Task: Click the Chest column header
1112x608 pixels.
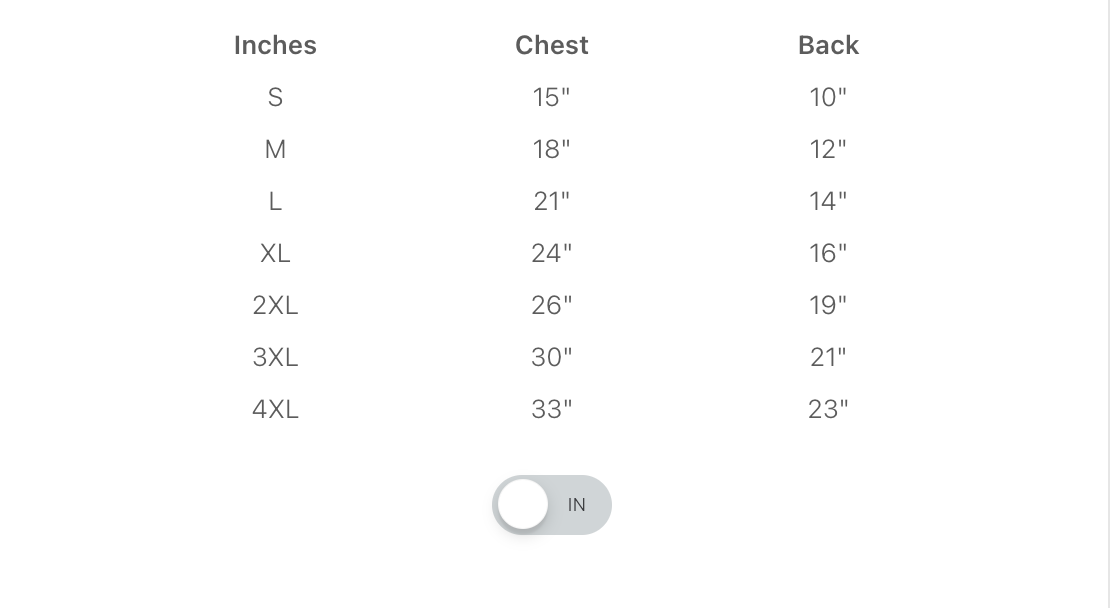Action: [x=552, y=45]
